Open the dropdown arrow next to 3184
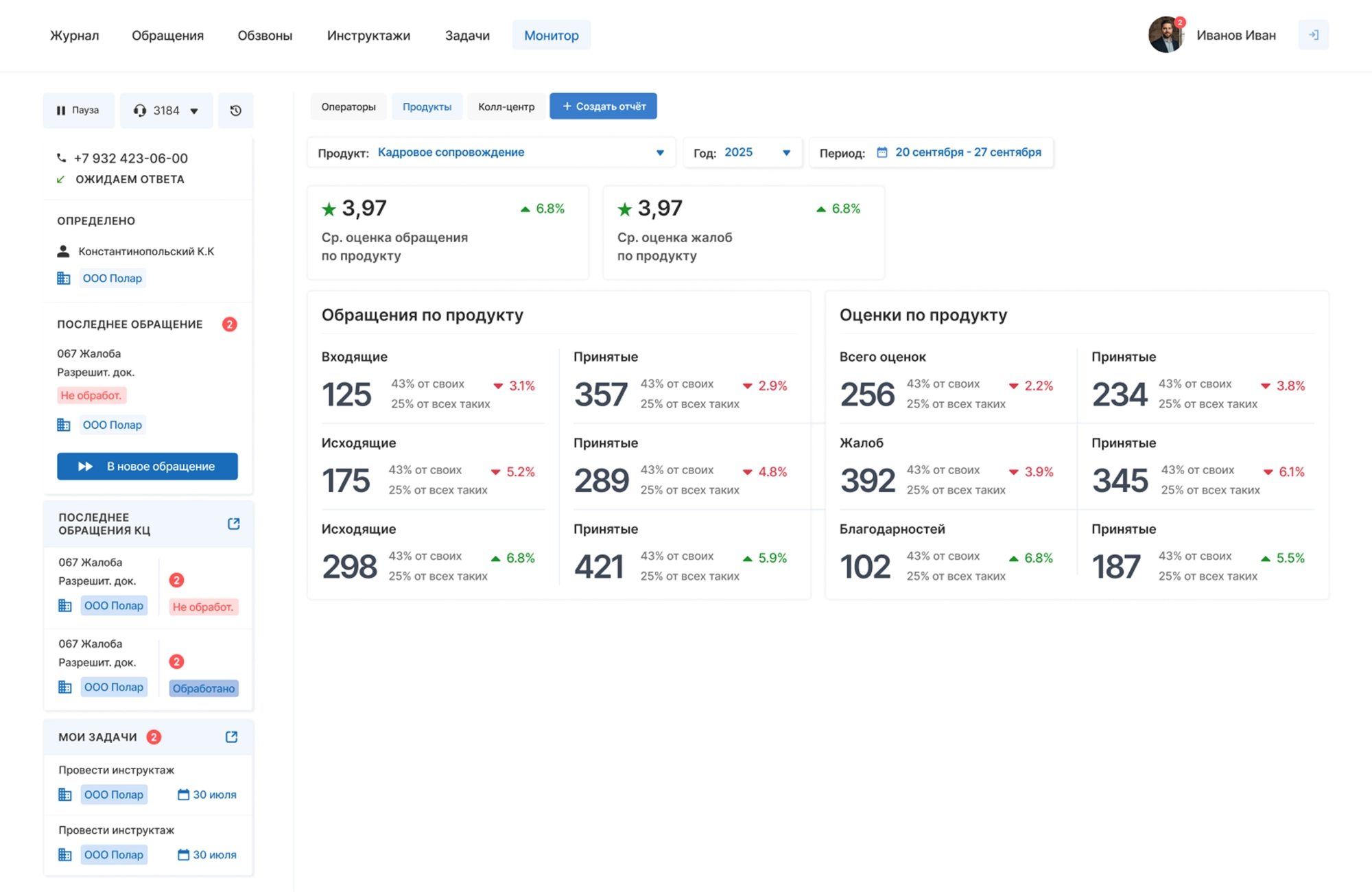This screenshot has height=892, width=1372. click(195, 110)
